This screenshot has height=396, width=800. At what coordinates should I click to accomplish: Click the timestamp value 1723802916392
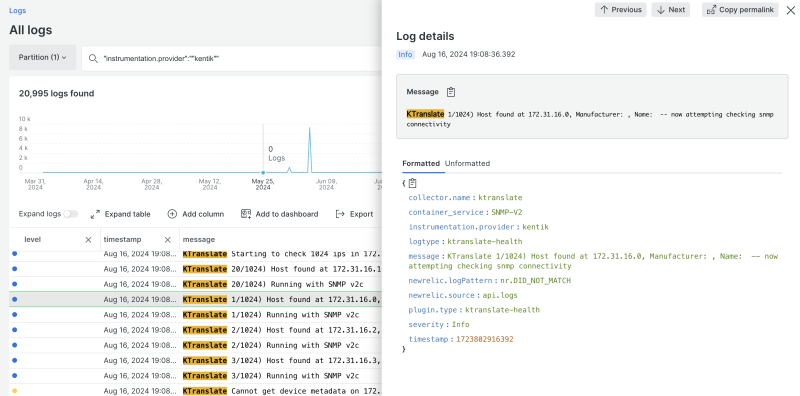[x=485, y=339]
